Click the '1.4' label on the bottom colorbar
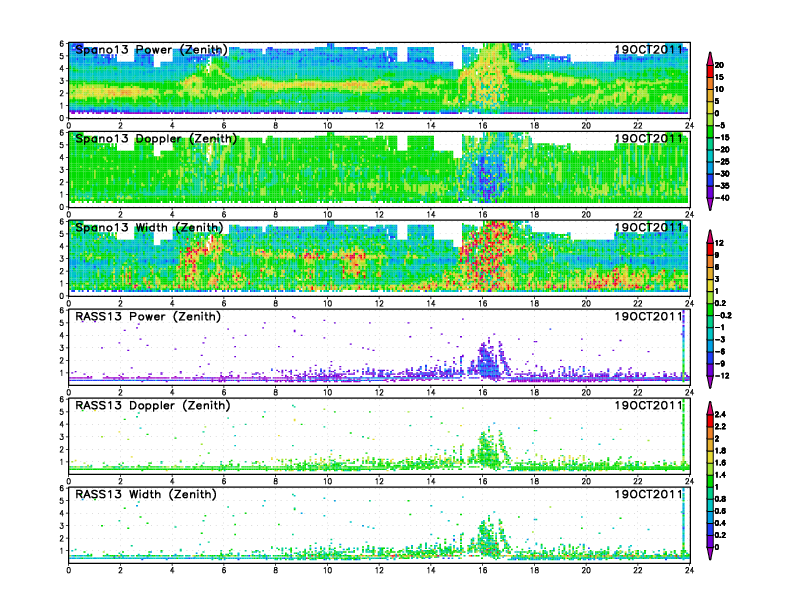 720,475
